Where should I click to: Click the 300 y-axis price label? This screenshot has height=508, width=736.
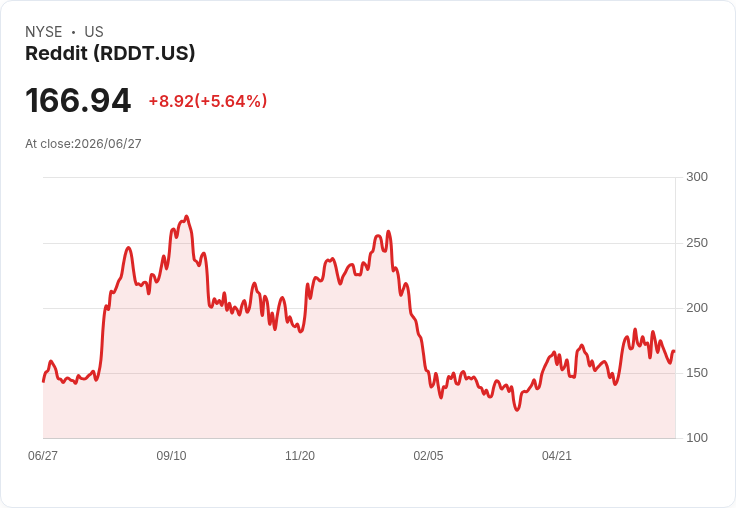tap(697, 177)
